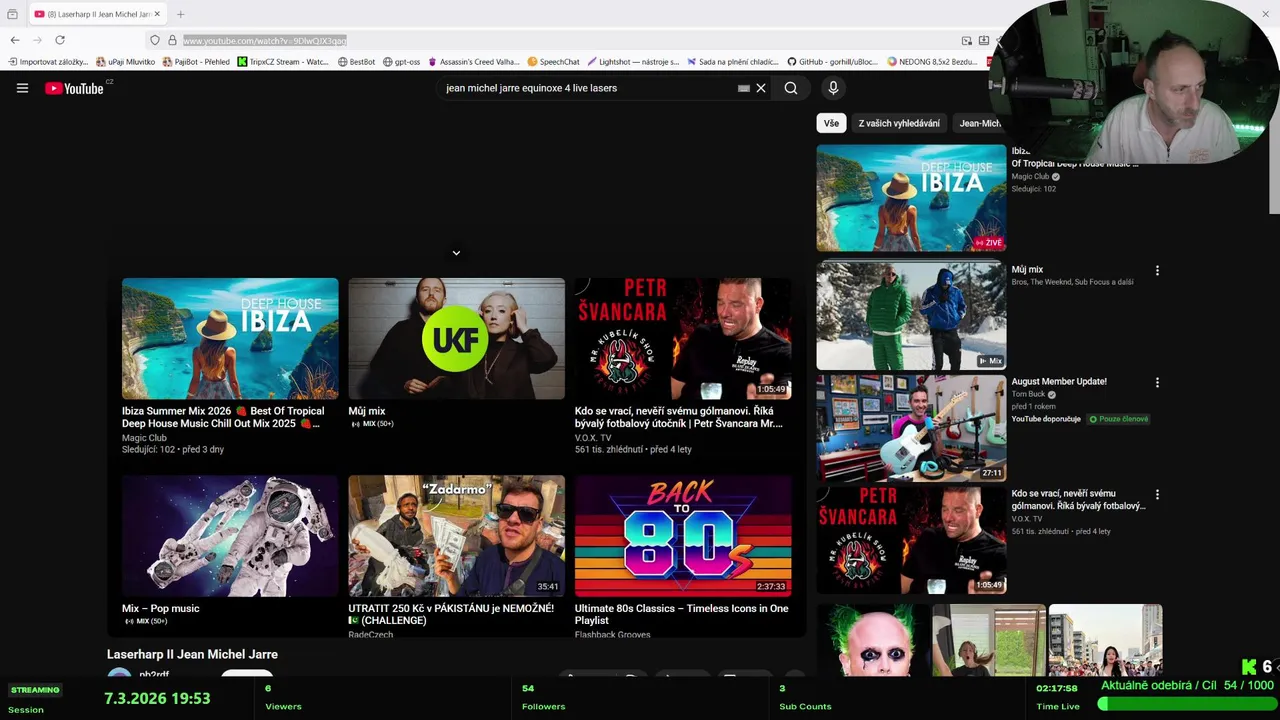This screenshot has width=1280, height=720.
Task: Open sidebar Petr Švancara thumbnail
Action: click(x=911, y=540)
